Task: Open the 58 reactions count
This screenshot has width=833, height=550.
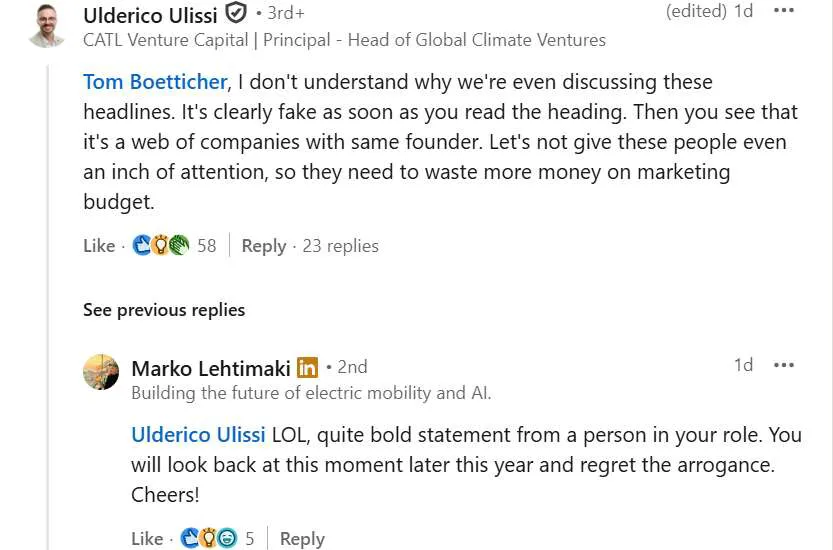Action: (206, 246)
